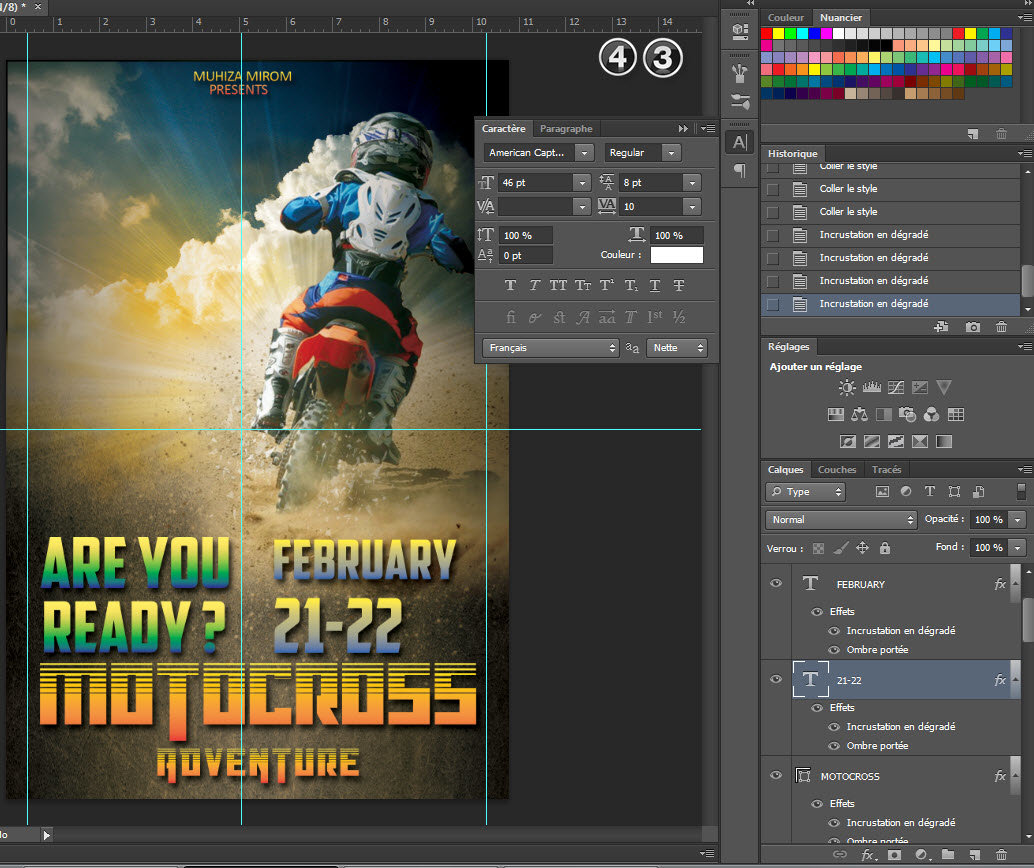
Task: Filter layers by text type
Action: [930, 492]
